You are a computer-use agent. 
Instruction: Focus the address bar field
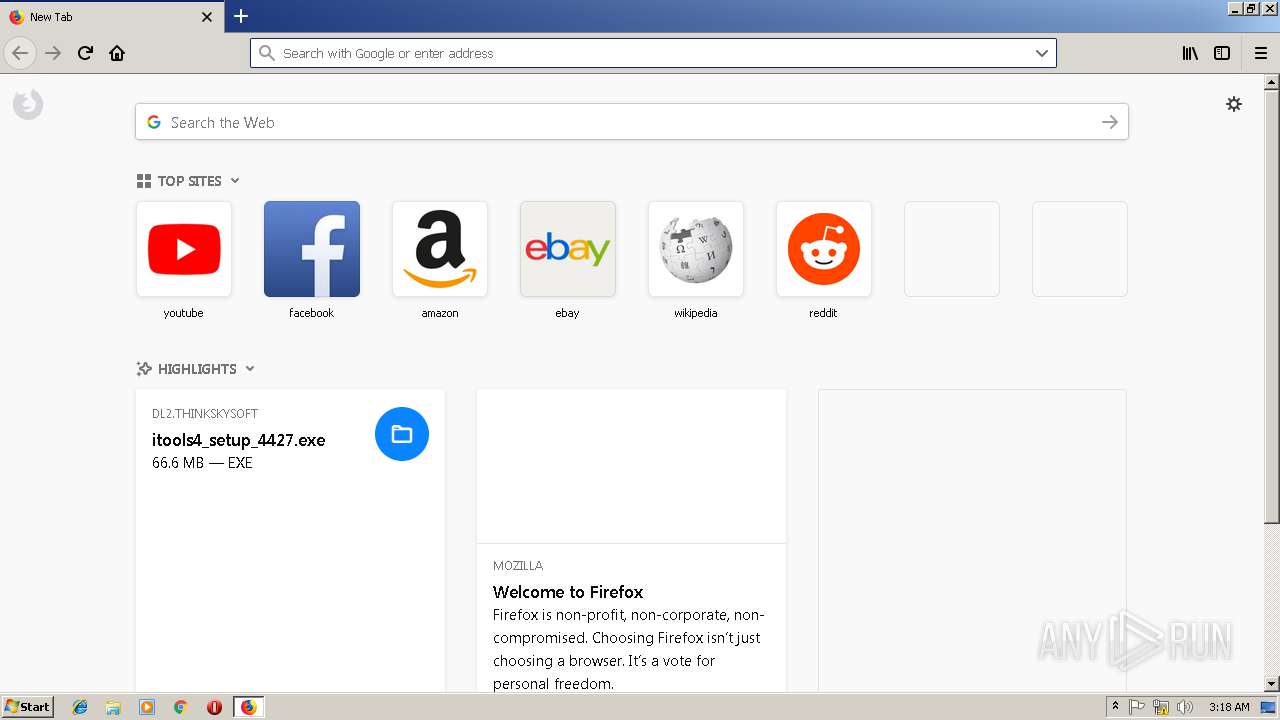(x=653, y=53)
